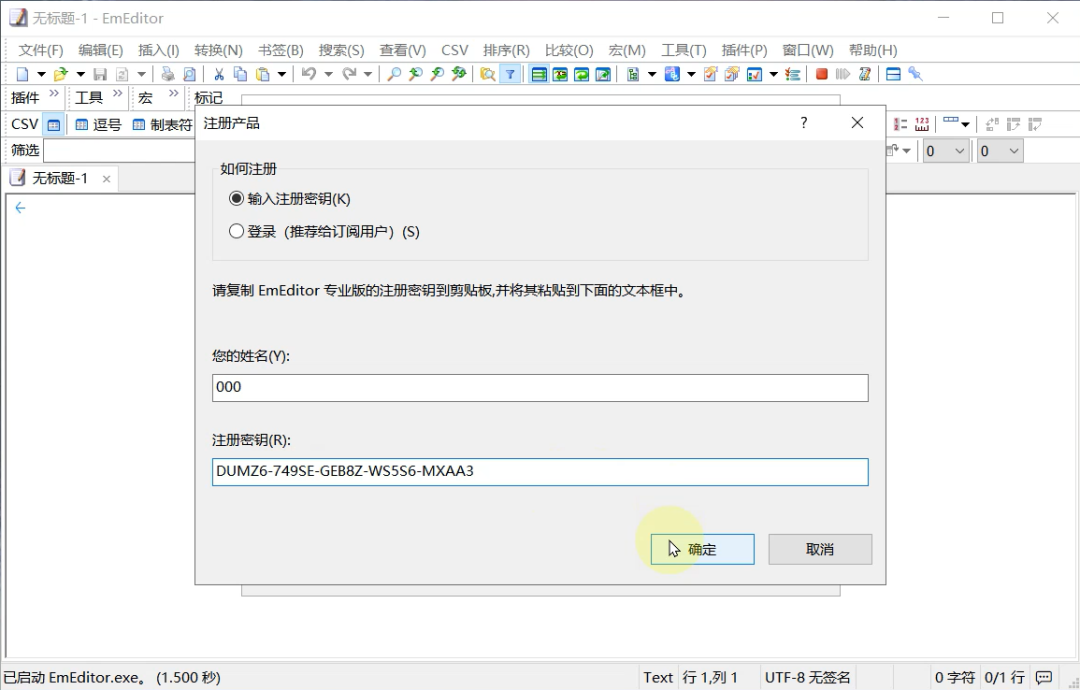1080x690 pixels.
Task: Select tab separated (制表符) CSV mode
Action: point(163,125)
